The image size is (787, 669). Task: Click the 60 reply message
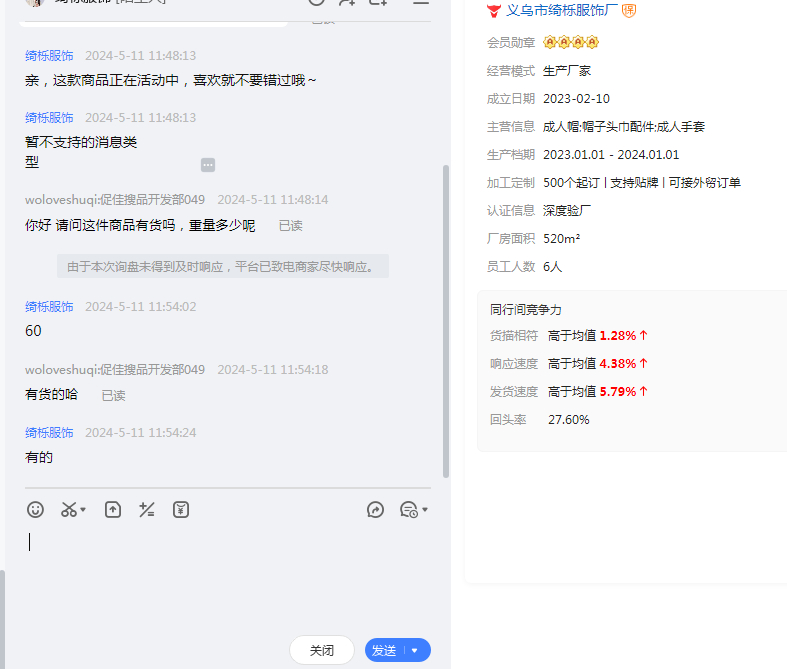(33, 331)
